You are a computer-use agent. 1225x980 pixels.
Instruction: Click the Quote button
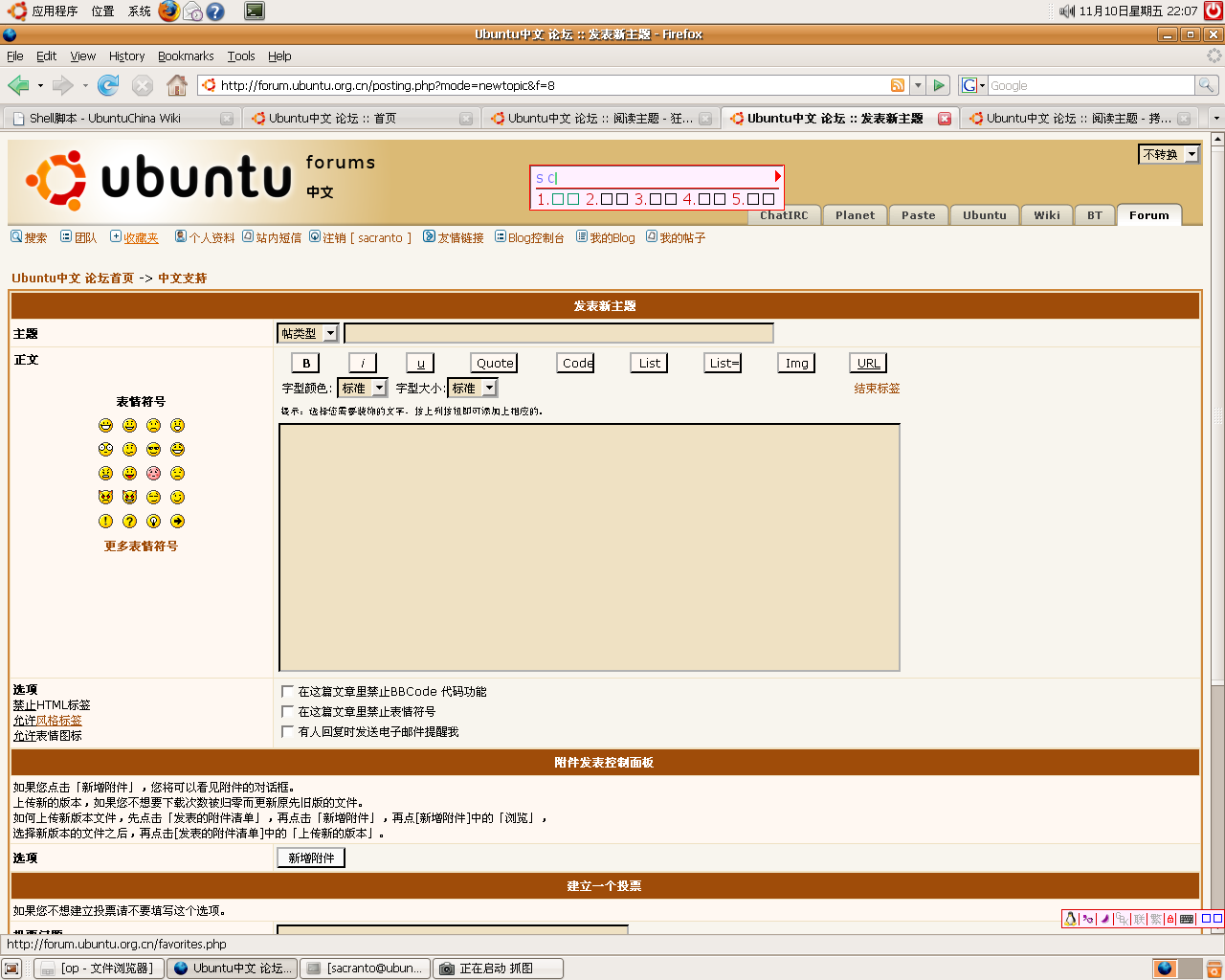(495, 363)
